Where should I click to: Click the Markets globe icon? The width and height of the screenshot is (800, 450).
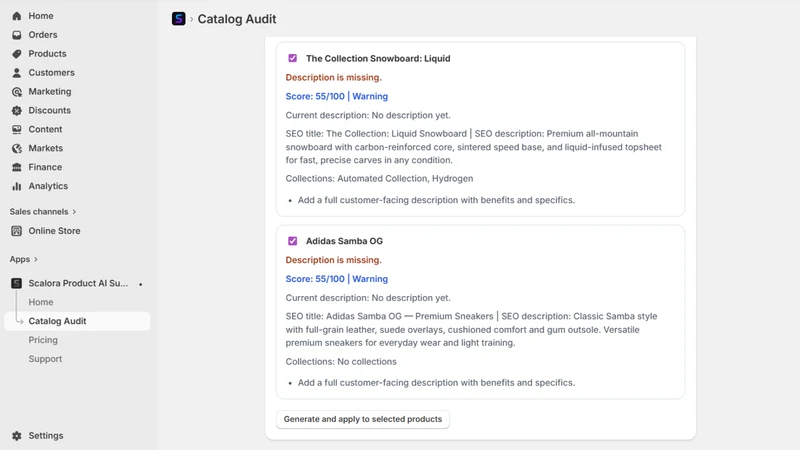[17, 148]
